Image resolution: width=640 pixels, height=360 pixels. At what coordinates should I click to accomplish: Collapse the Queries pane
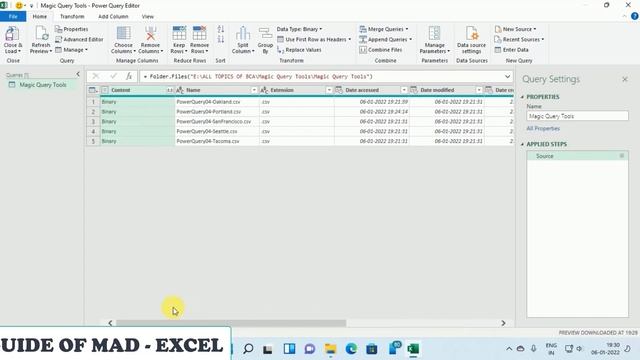(78, 74)
